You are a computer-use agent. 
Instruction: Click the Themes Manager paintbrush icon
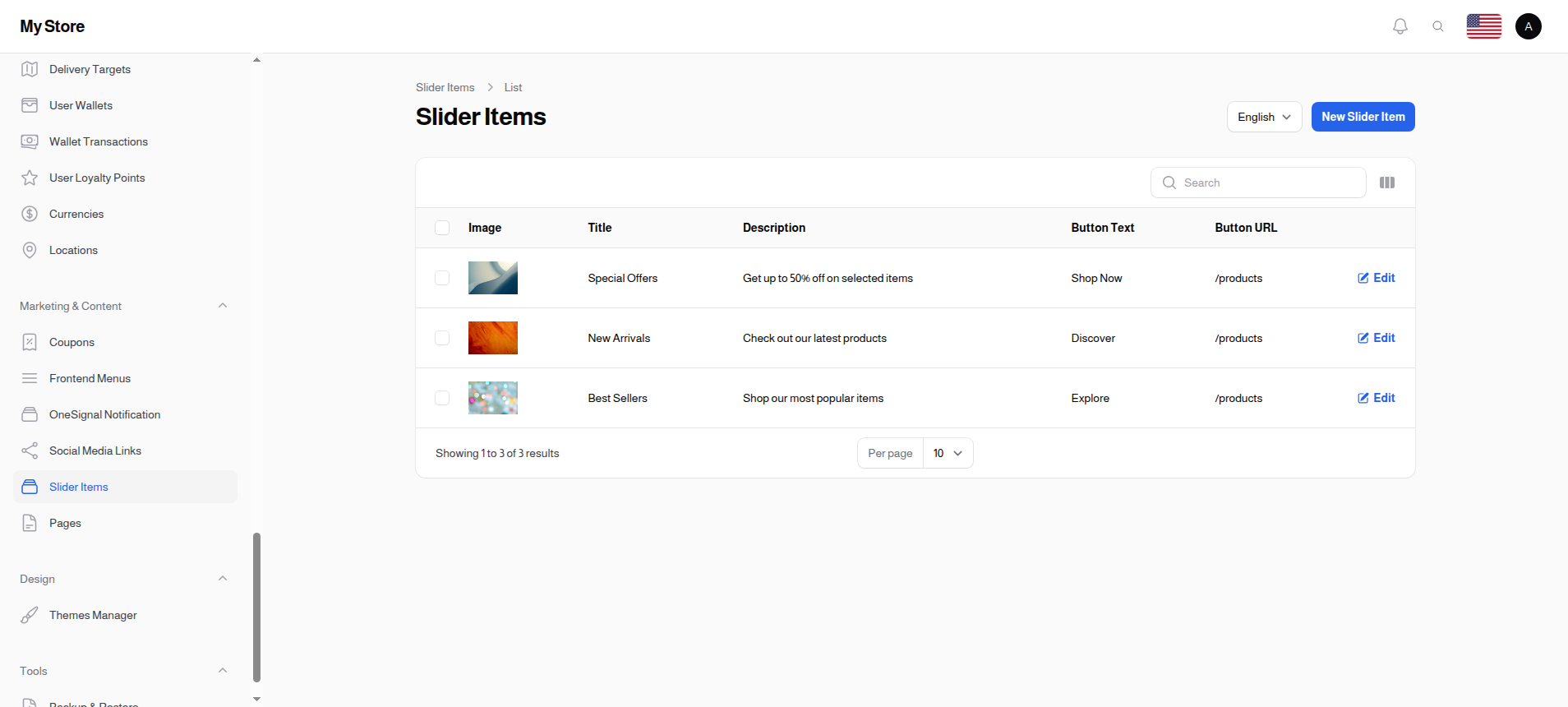(x=30, y=615)
